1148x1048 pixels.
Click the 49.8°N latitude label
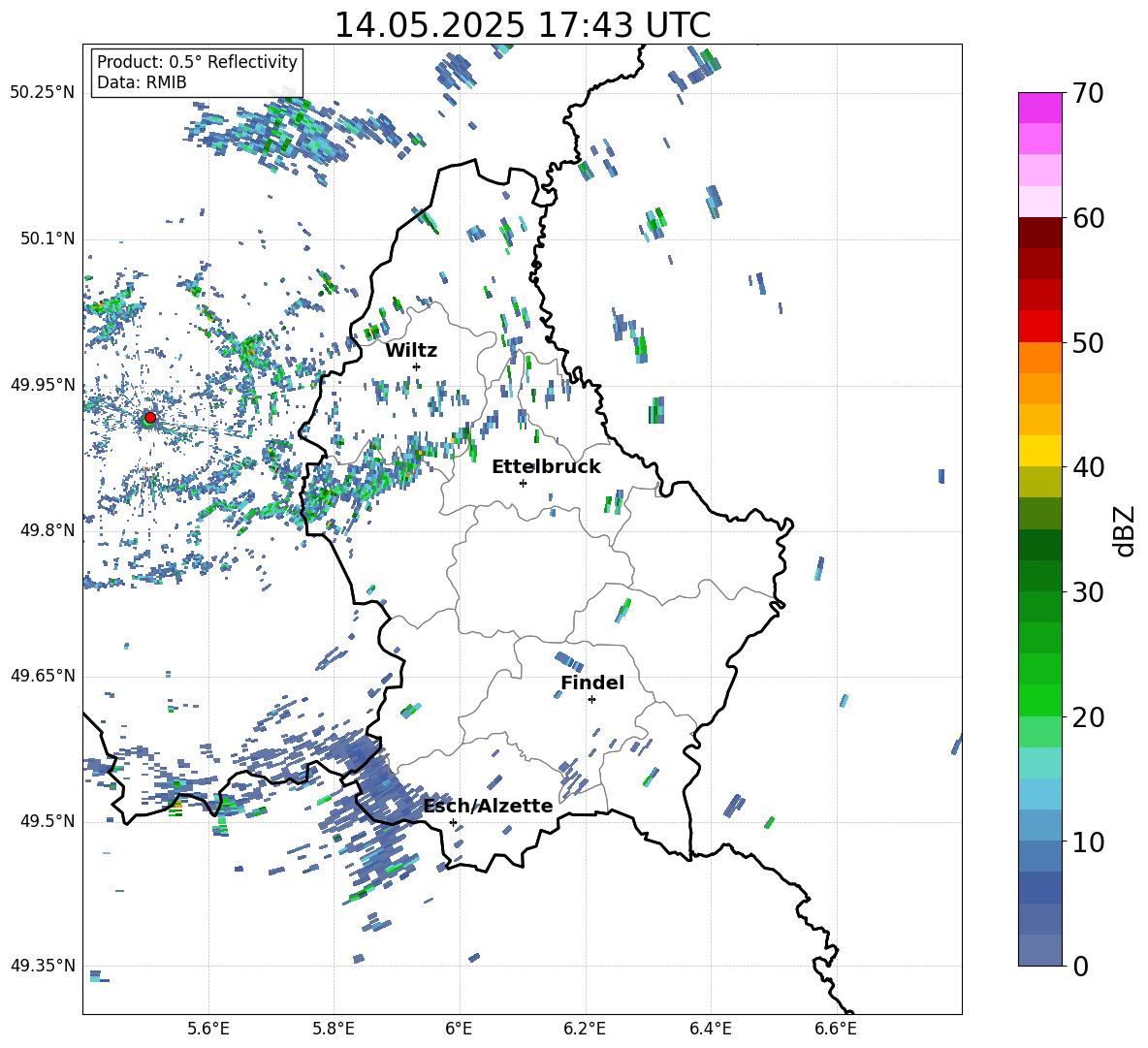tap(47, 530)
